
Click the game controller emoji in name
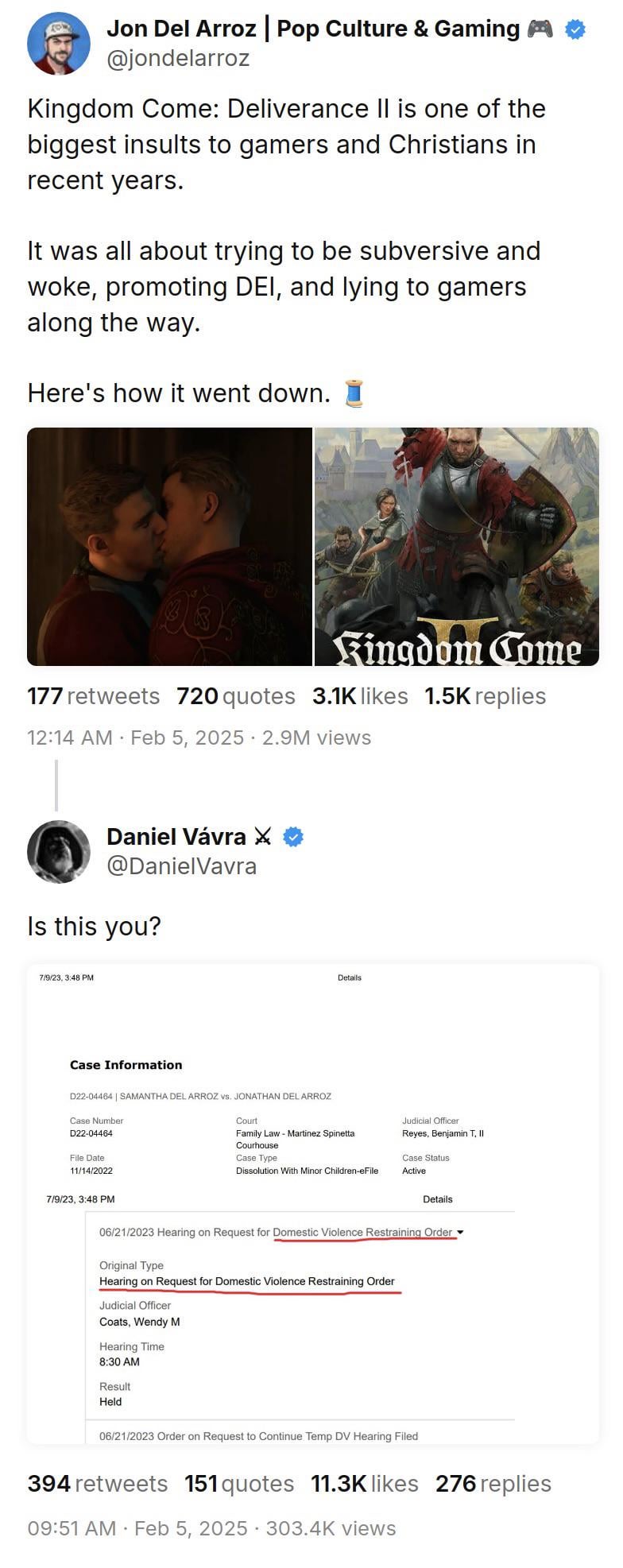click(540, 29)
